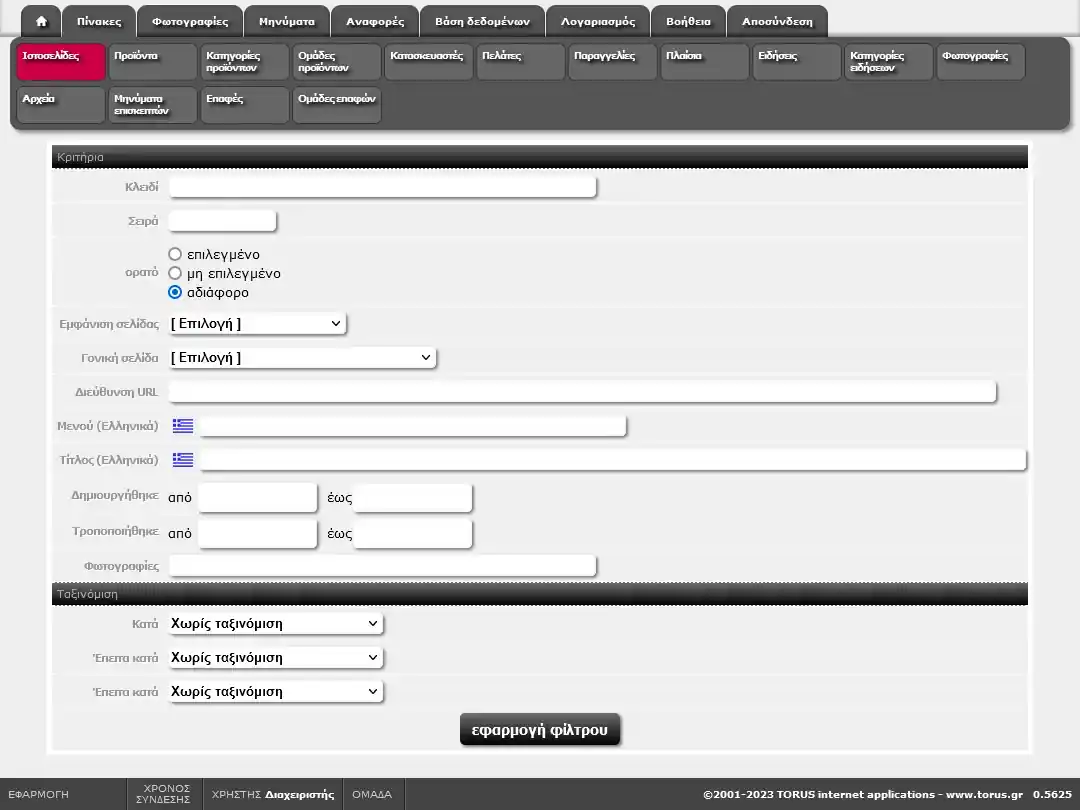Click Greek flag icon beside Τίτλος field
Image resolution: width=1080 pixels, height=810 pixels.
pos(183,460)
